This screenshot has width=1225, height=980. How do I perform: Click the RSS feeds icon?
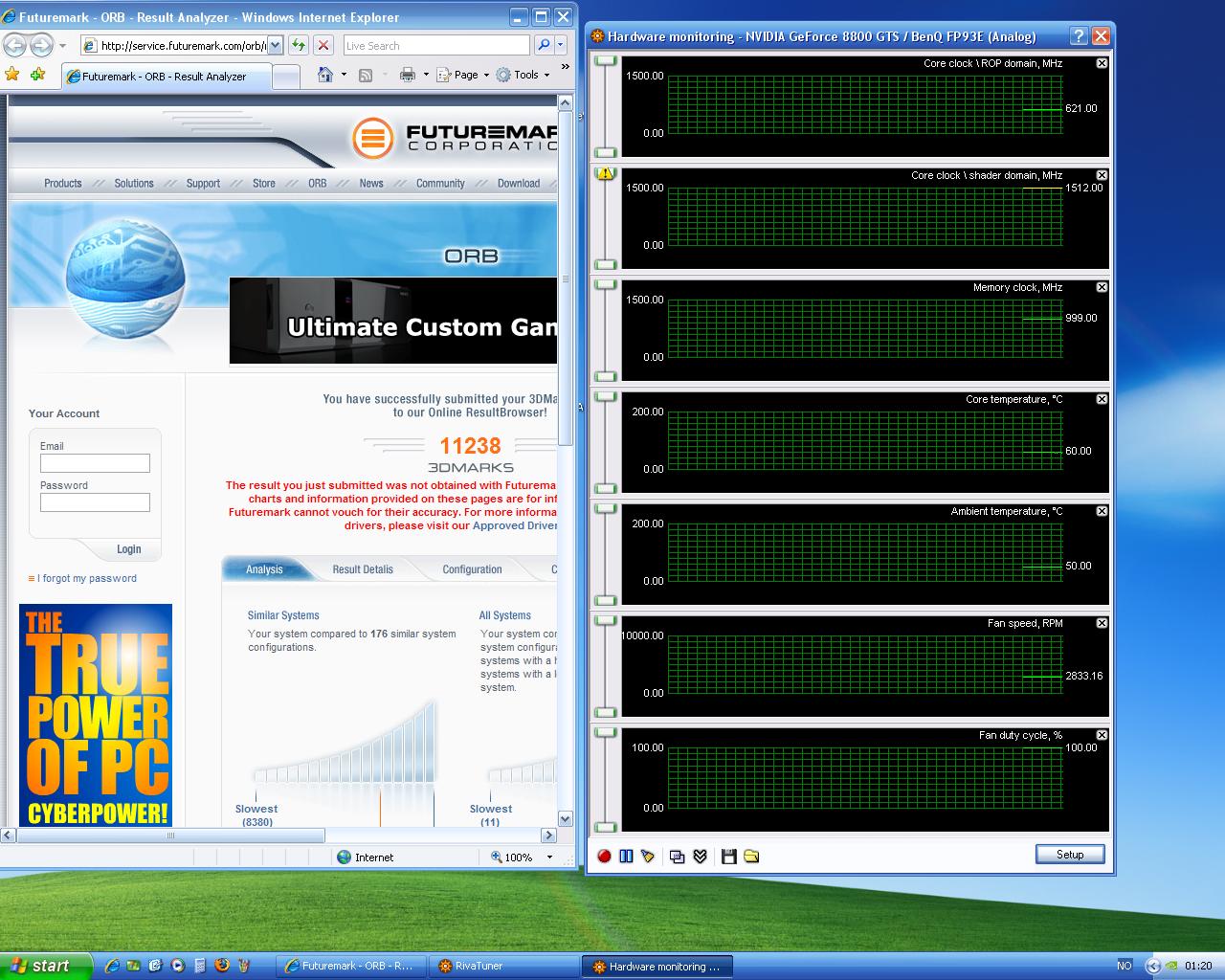click(x=366, y=75)
